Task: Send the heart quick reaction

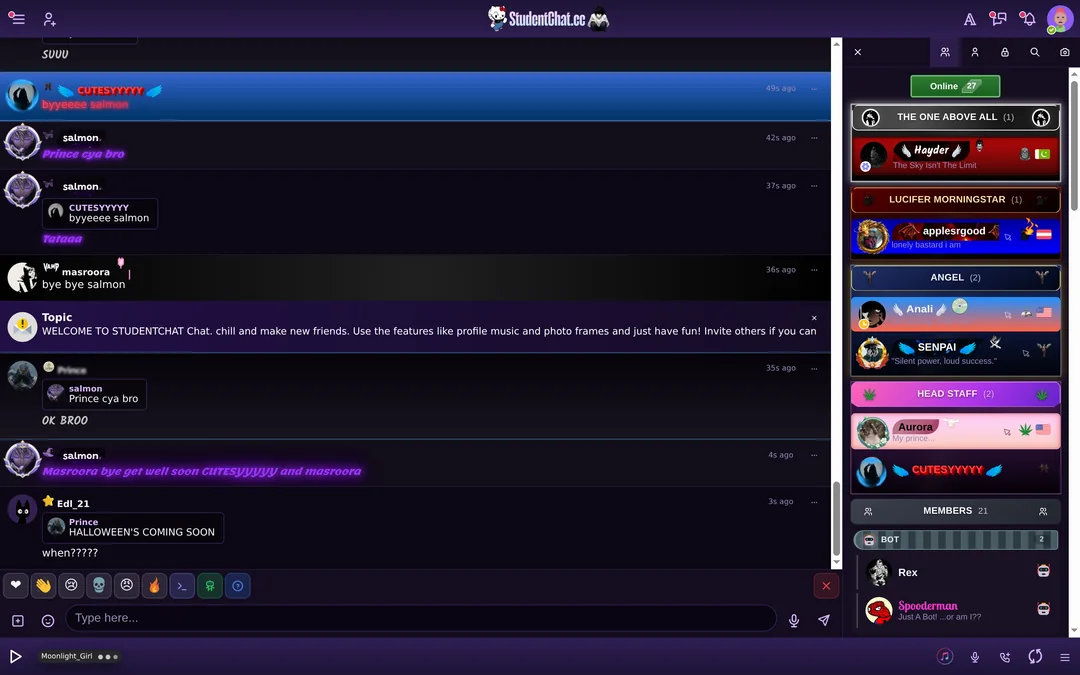Action: (15, 585)
